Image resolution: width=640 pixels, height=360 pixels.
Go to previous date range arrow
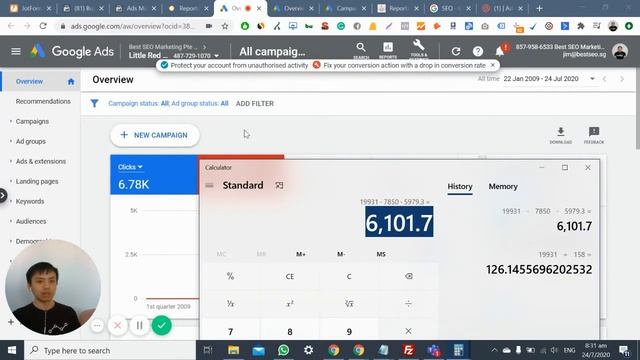pos(604,79)
